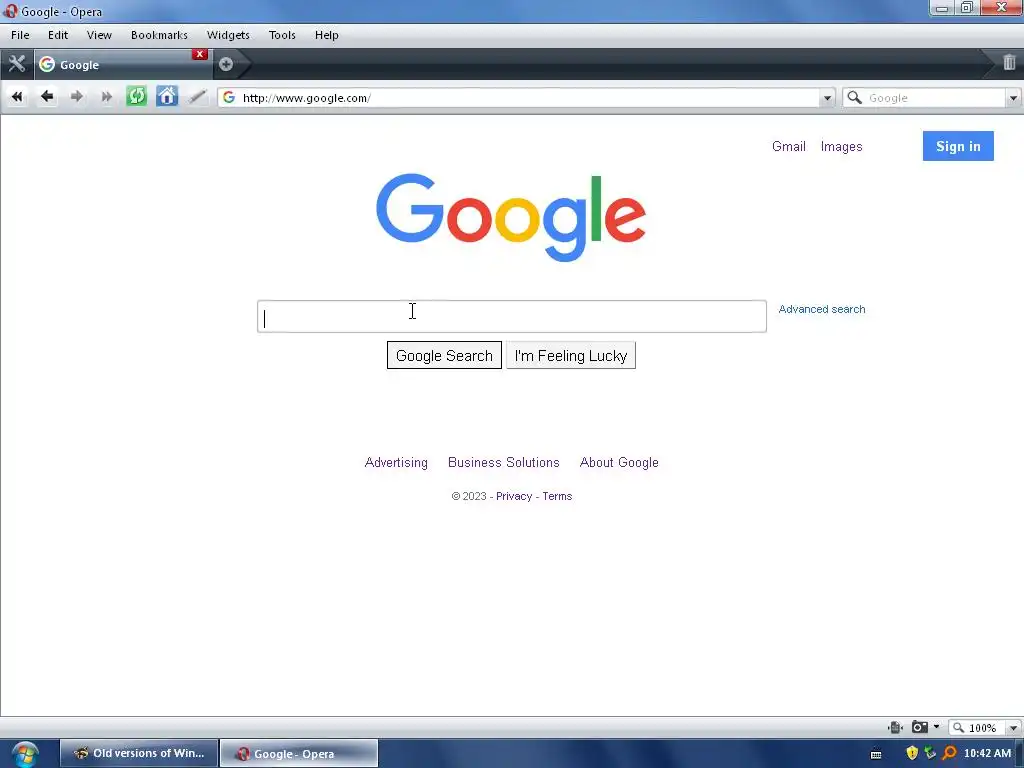Image resolution: width=1024 pixels, height=768 pixels.
Task: Open the File menu
Action: [20, 35]
